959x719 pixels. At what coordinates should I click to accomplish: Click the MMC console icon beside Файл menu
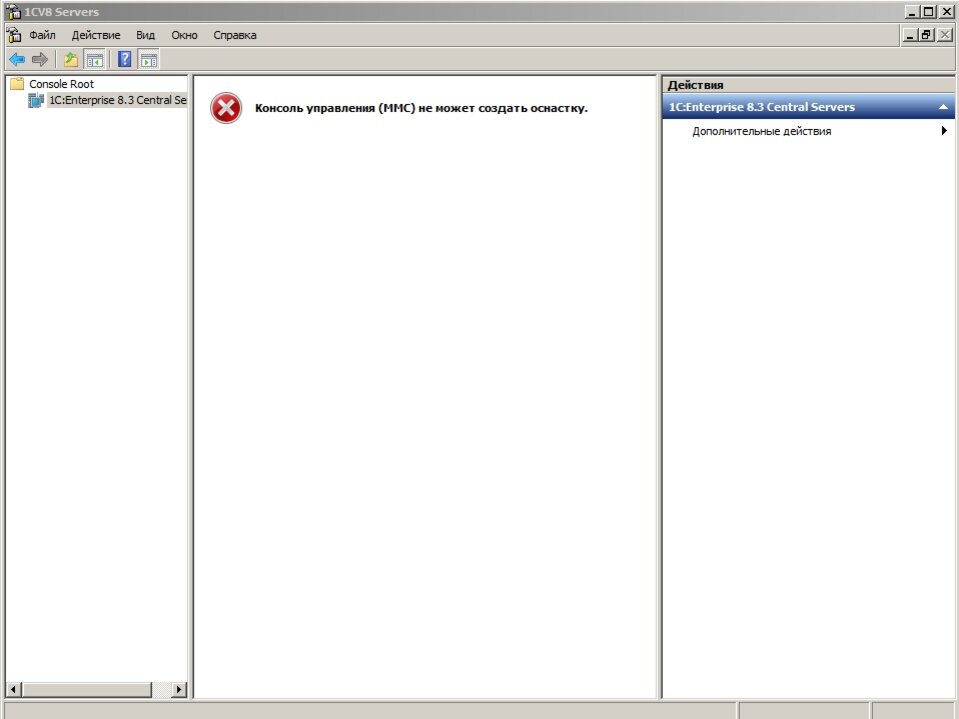coord(14,35)
